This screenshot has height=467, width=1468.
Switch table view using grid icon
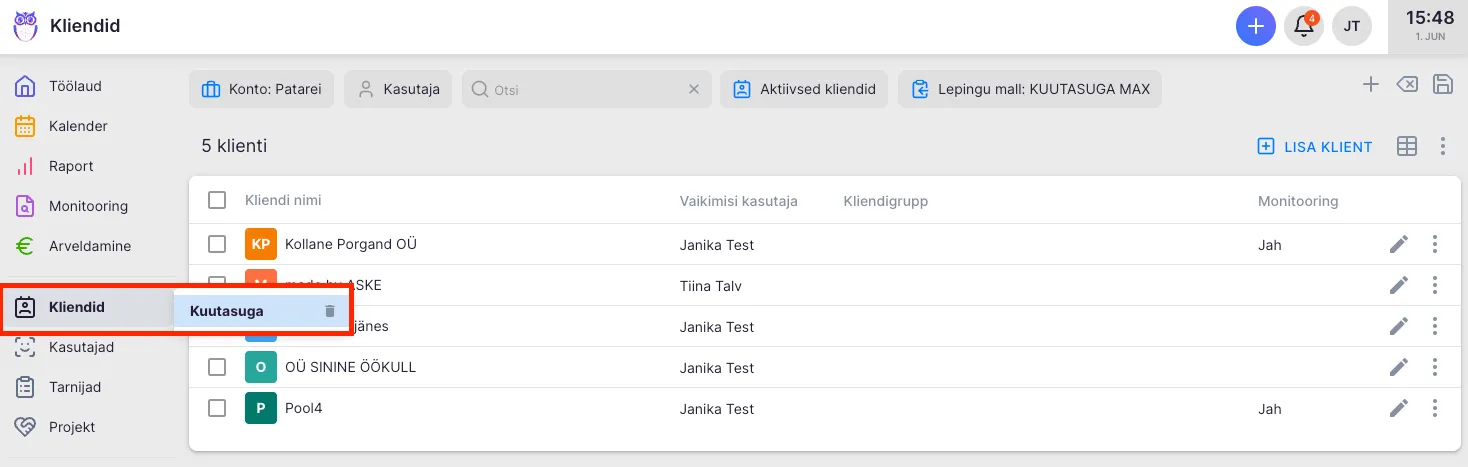tap(1406, 146)
